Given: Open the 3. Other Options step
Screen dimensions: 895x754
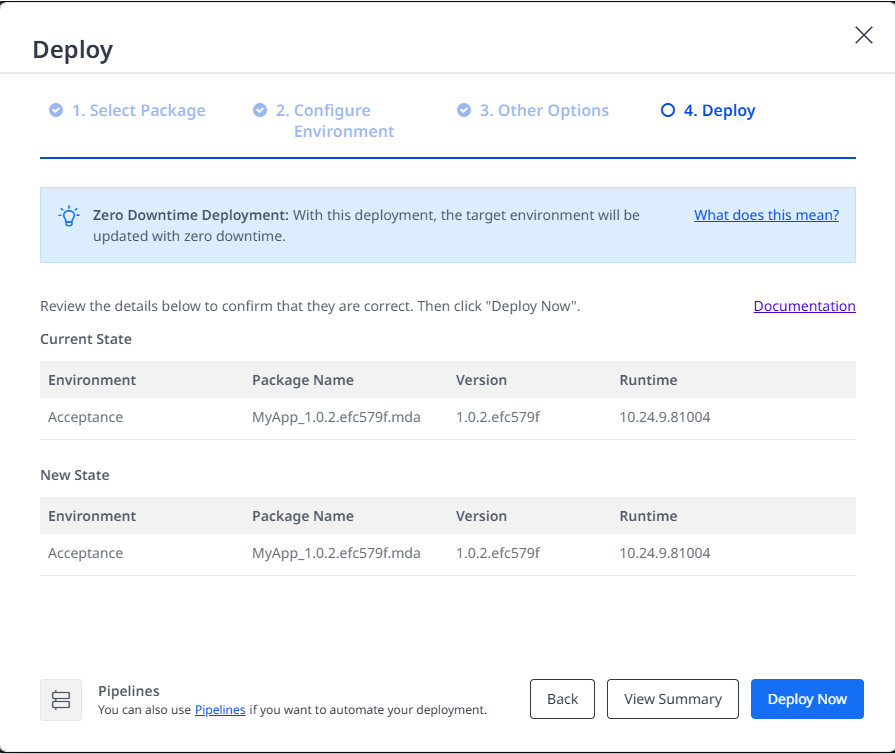Looking at the screenshot, I should coord(544,110).
